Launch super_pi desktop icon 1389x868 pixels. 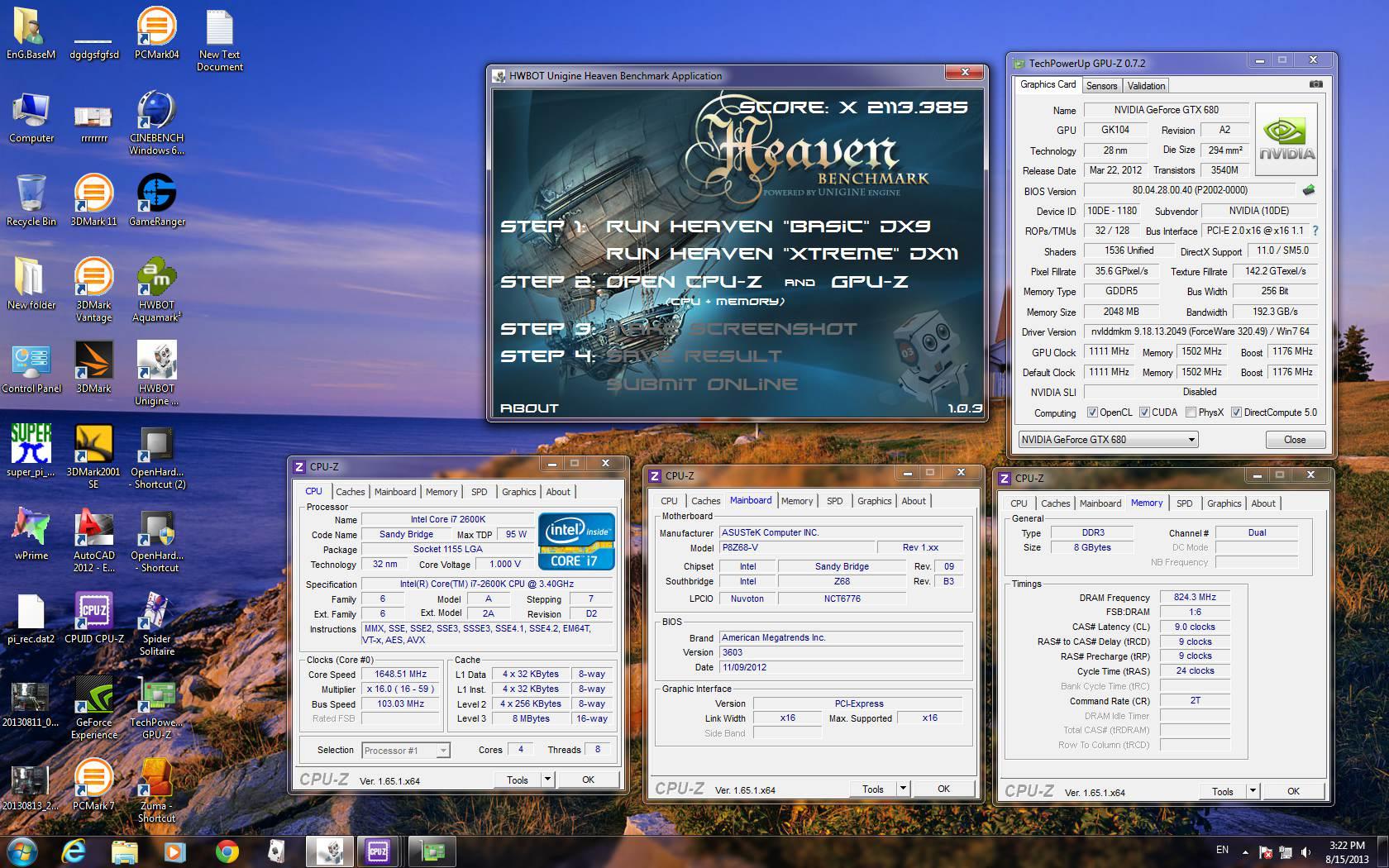click(x=31, y=451)
